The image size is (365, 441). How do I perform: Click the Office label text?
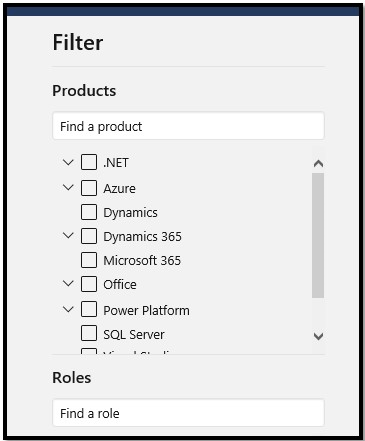click(120, 285)
